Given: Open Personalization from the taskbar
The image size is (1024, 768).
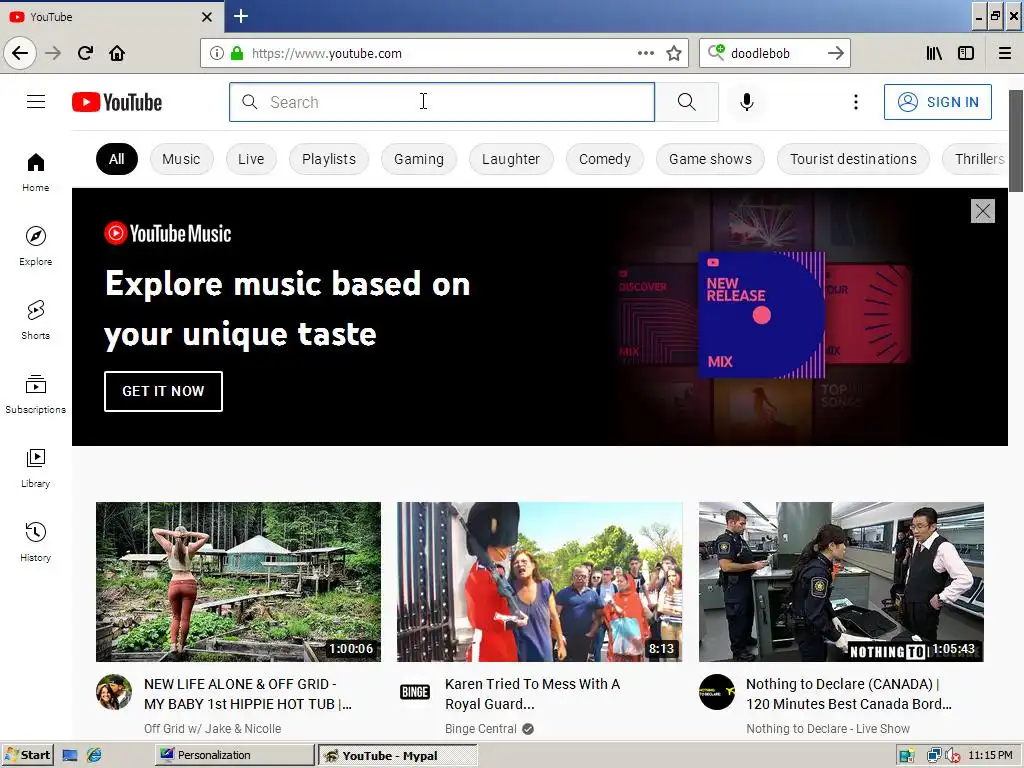Looking at the screenshot, I should pos(234,755).
